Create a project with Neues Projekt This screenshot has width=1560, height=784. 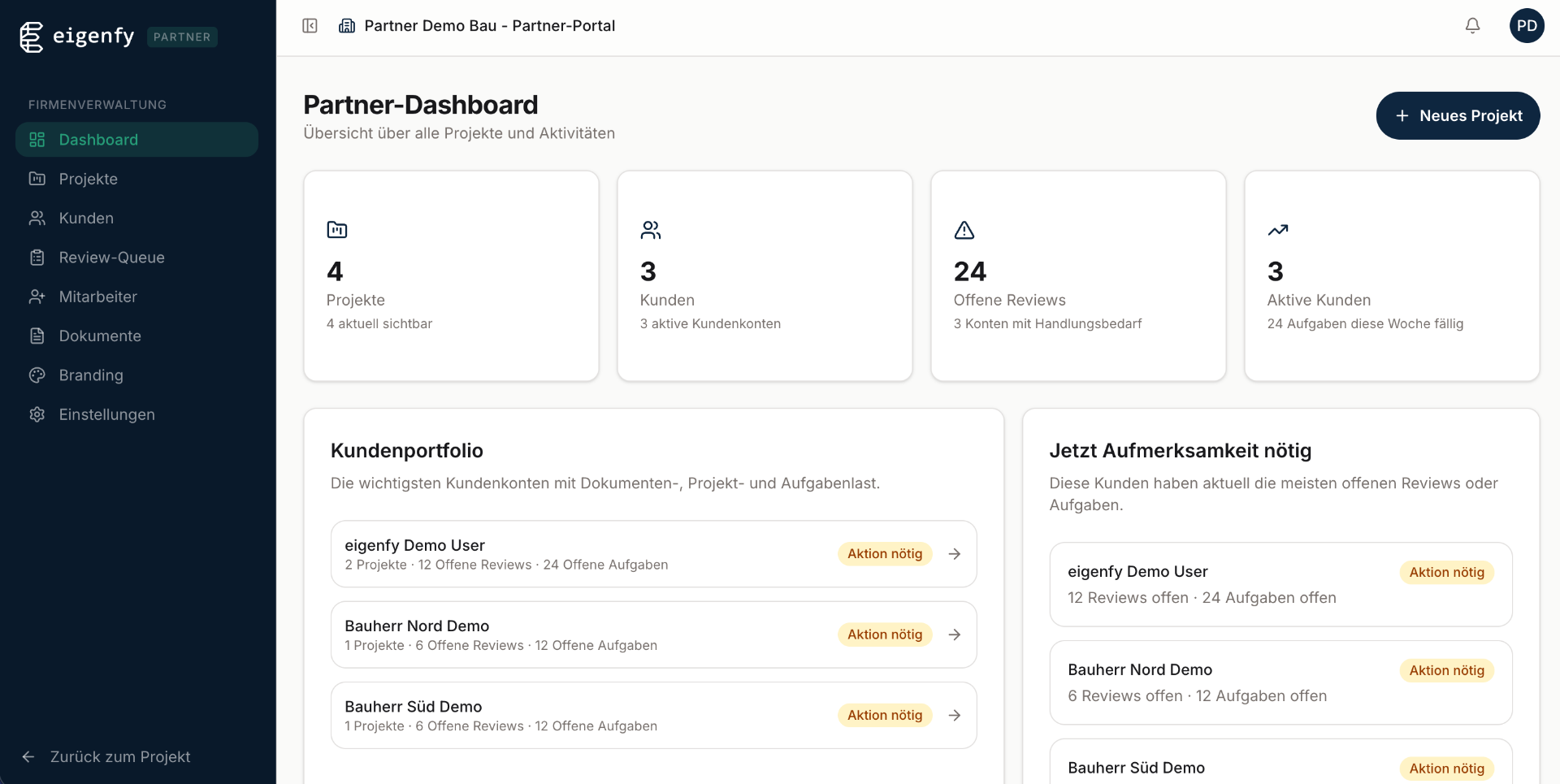[x=1457, y=115]
